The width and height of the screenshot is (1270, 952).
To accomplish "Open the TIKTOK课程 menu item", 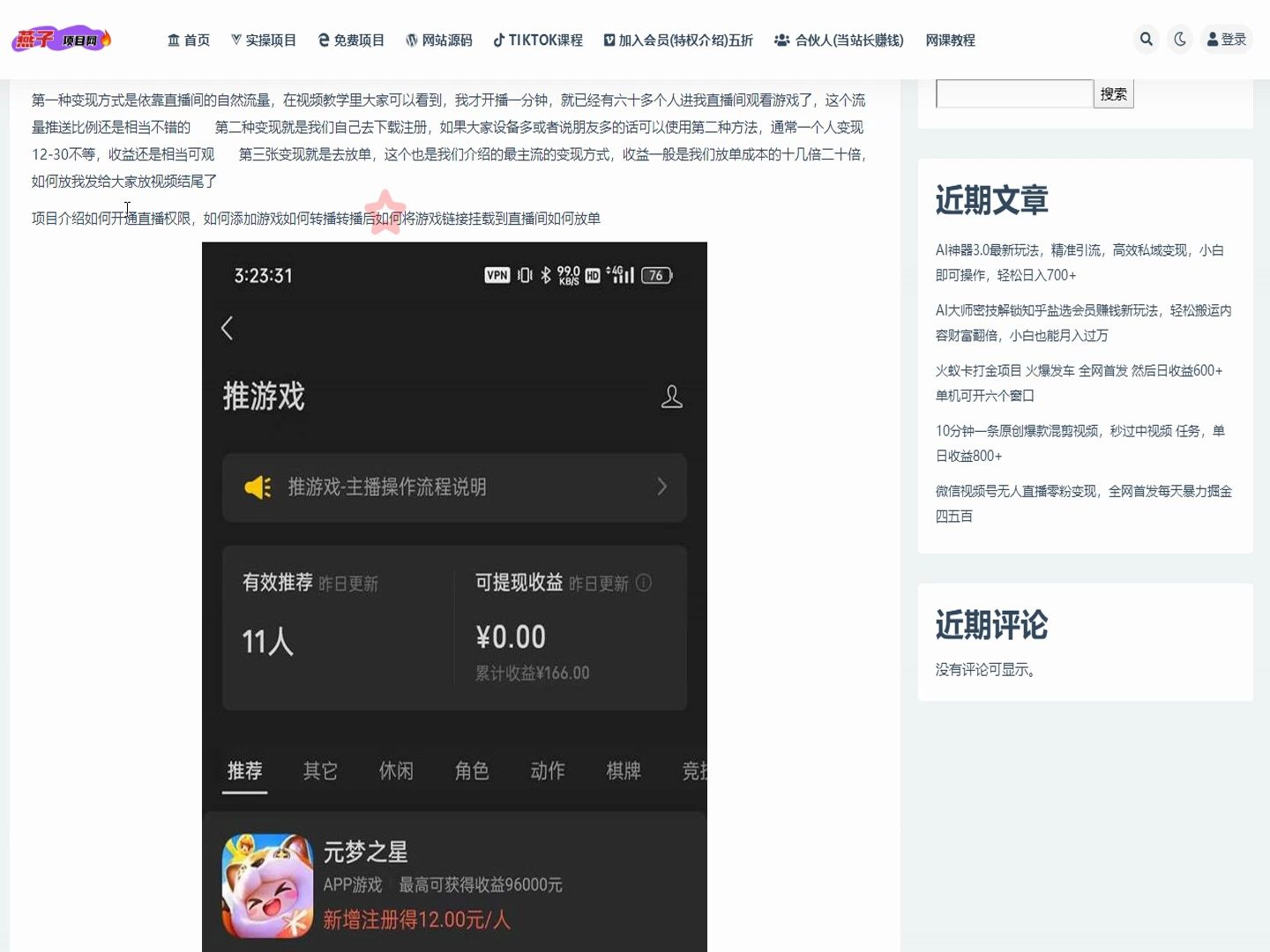I will [538, 40].
